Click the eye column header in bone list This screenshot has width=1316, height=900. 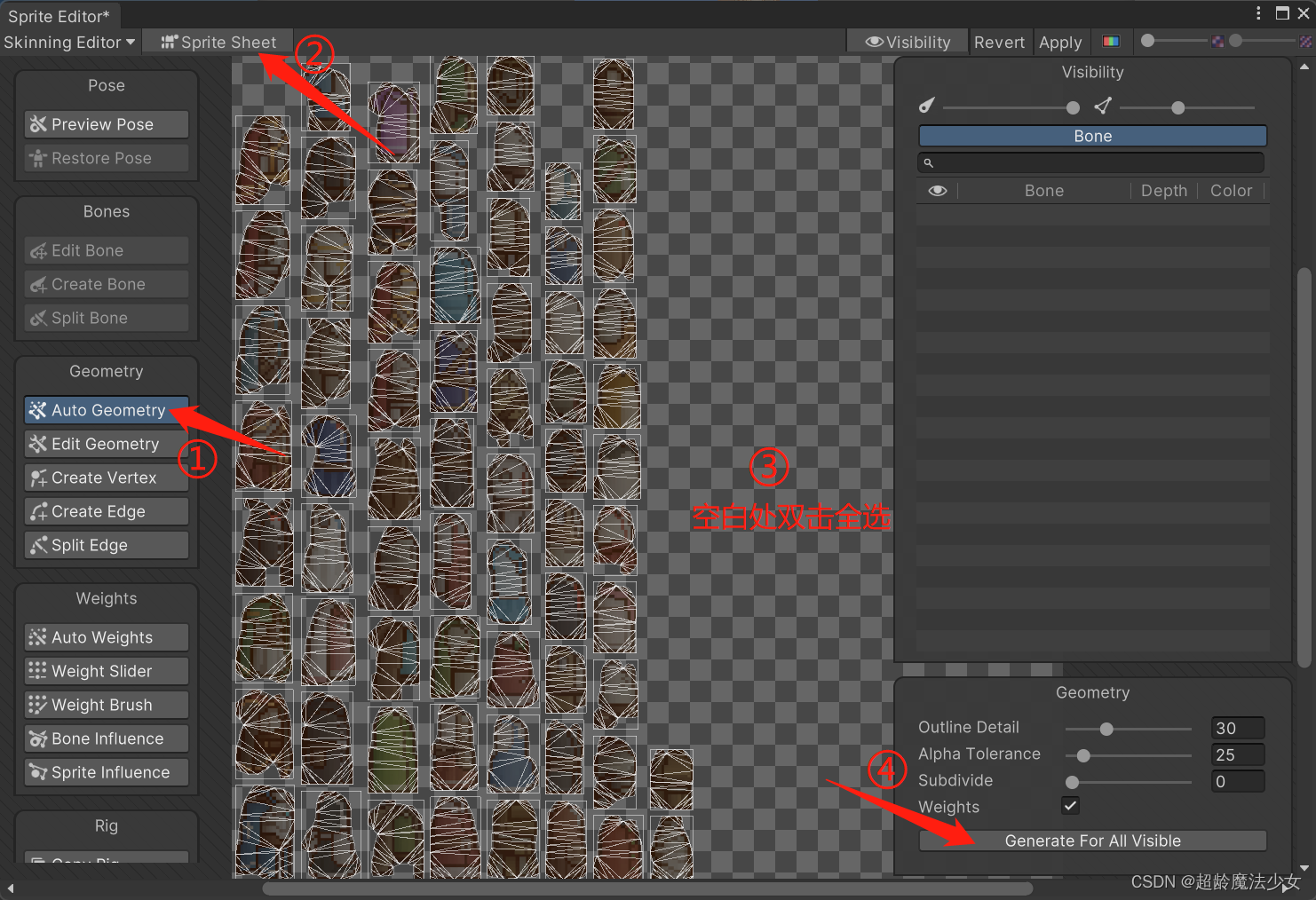click(938, 191)
